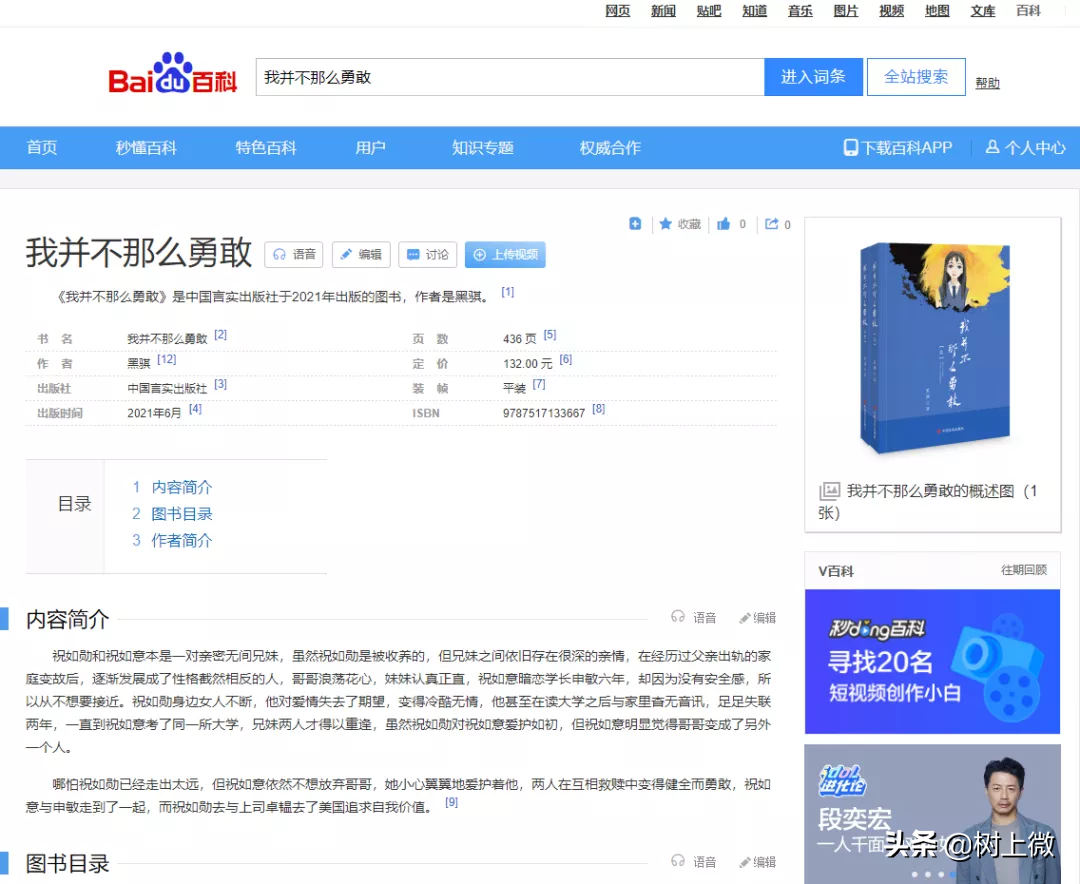
Task: Click the reference superscript [1] after the intro
Action: (506, 290)
